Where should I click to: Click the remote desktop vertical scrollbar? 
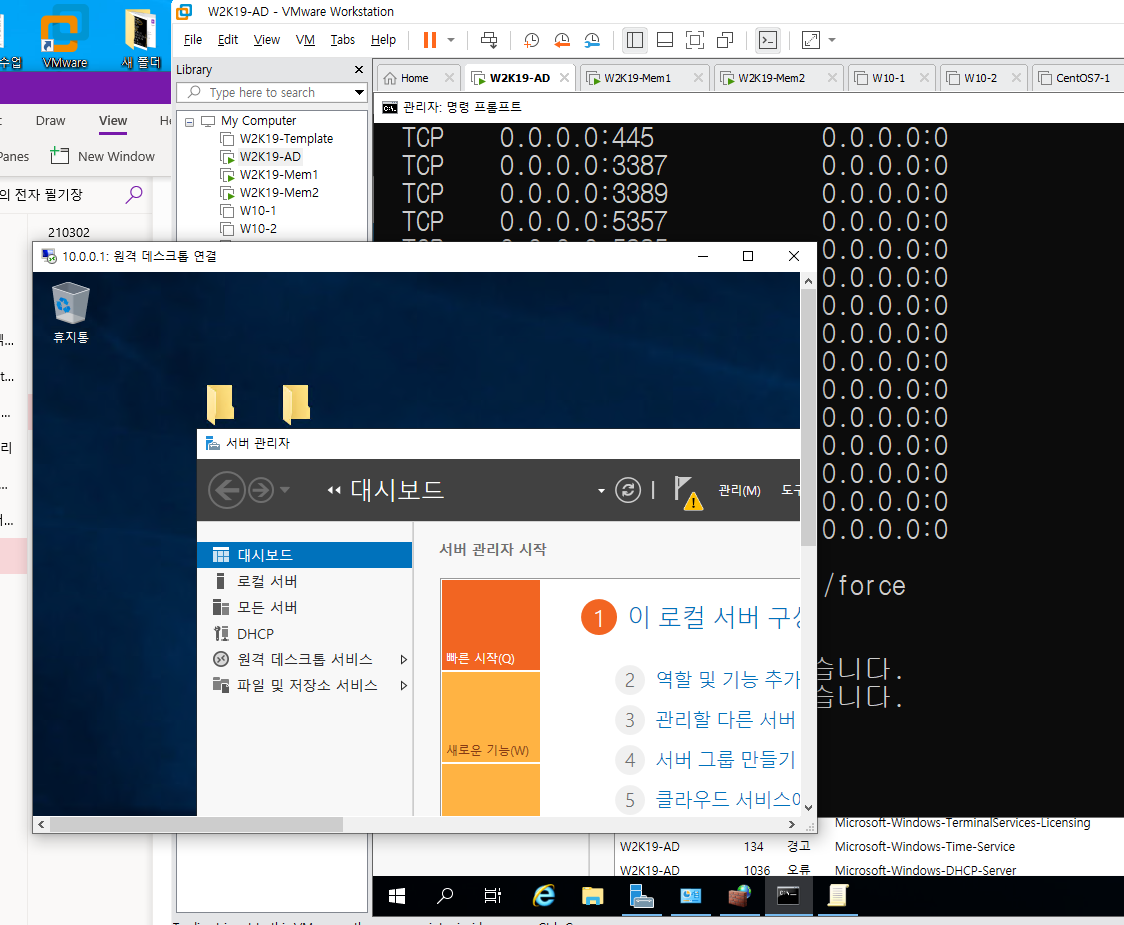coord(808,418)
